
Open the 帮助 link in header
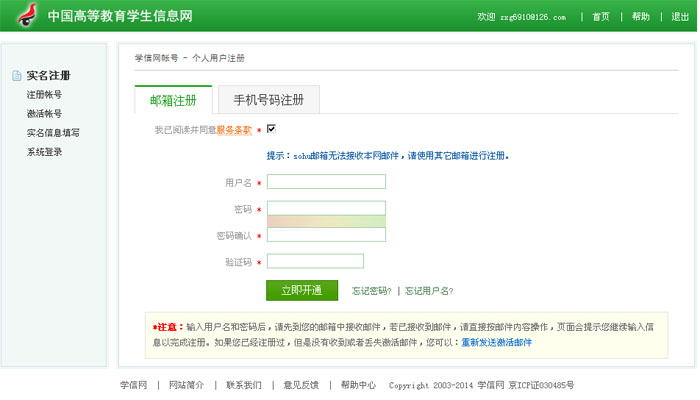click(641, 17)
